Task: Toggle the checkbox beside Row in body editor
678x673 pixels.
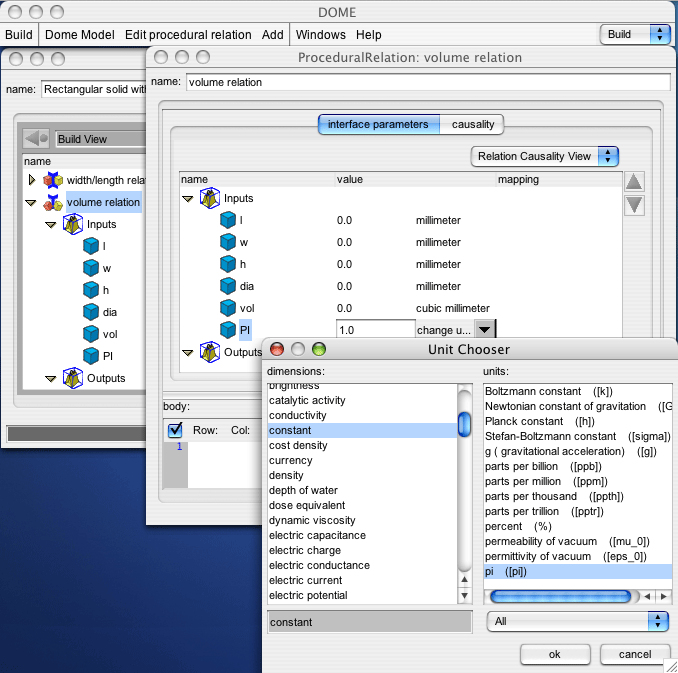Action: coord(175,430)
